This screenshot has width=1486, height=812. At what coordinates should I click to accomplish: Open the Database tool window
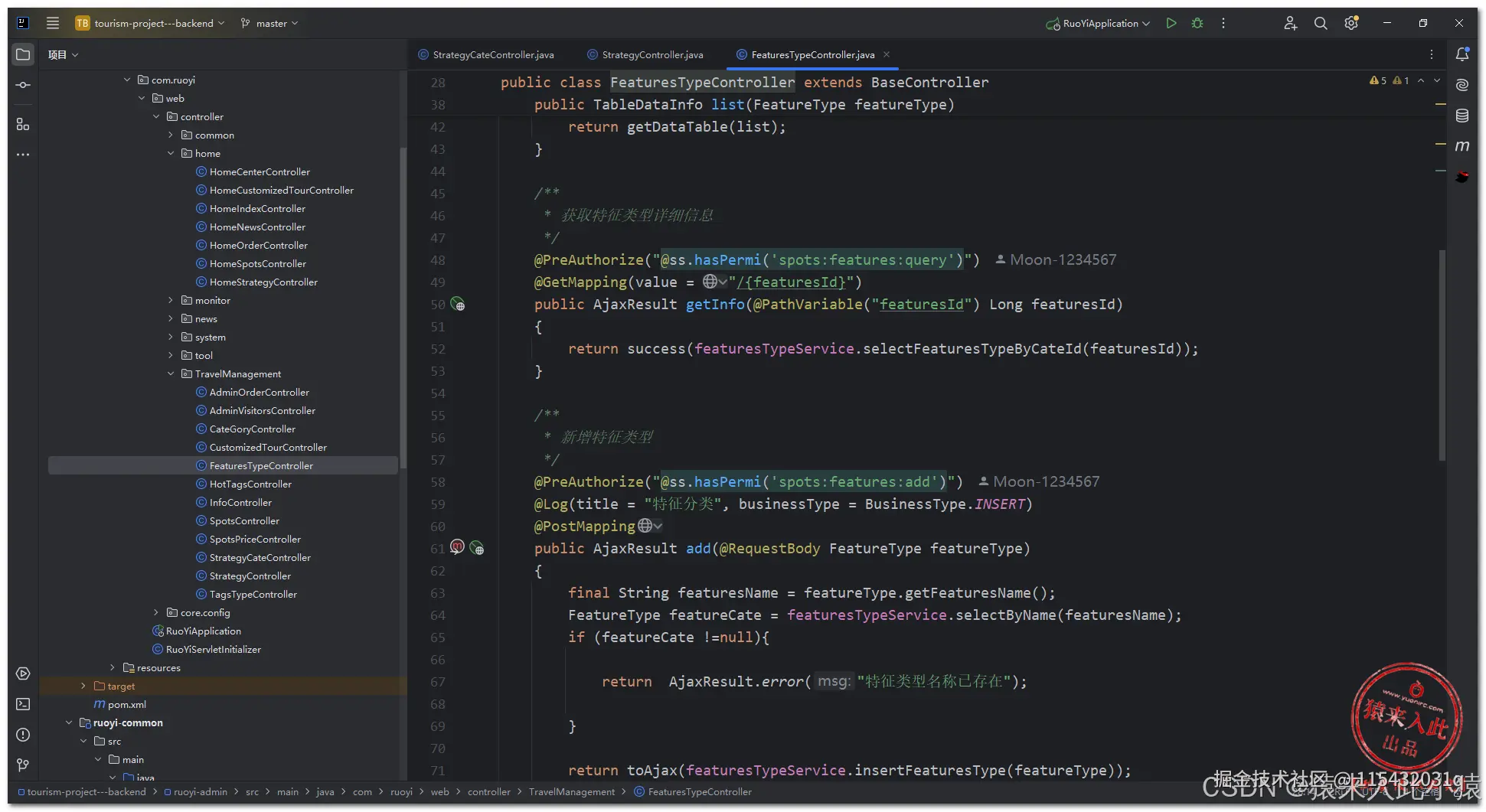click(x=1462, y=116)
